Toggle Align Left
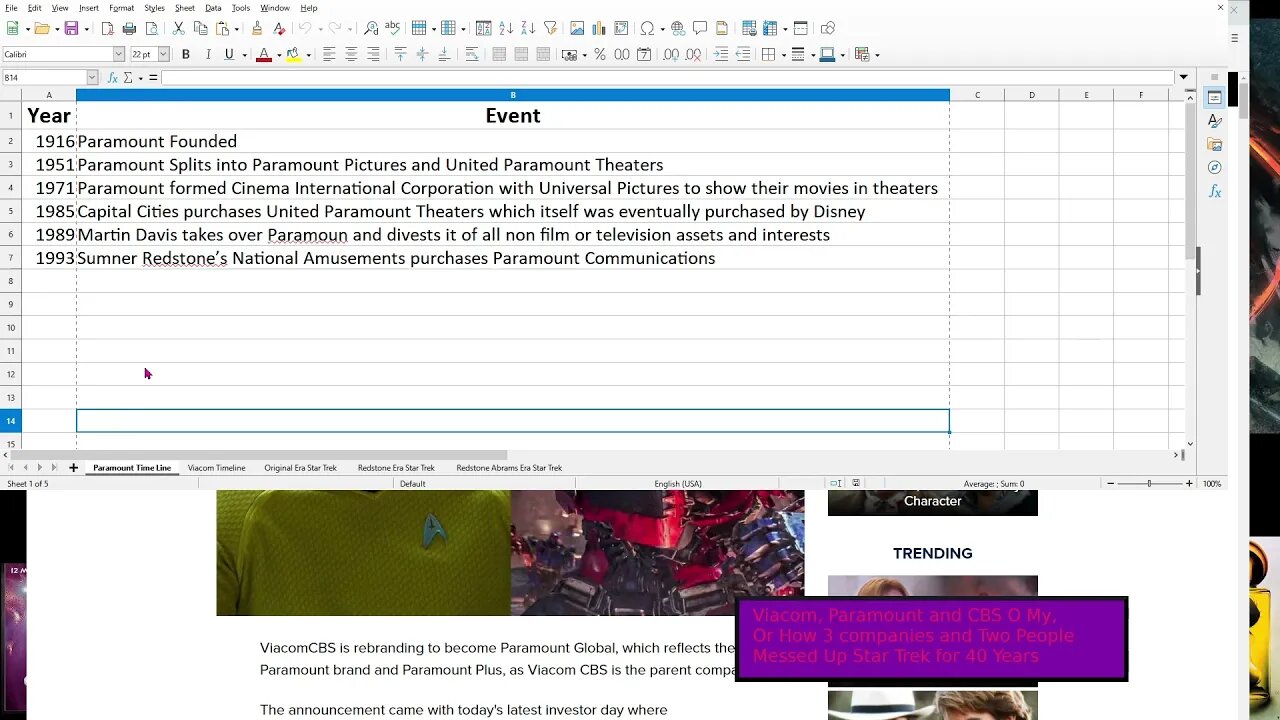This screenshot has width=1280, height=720. point(328,54)
